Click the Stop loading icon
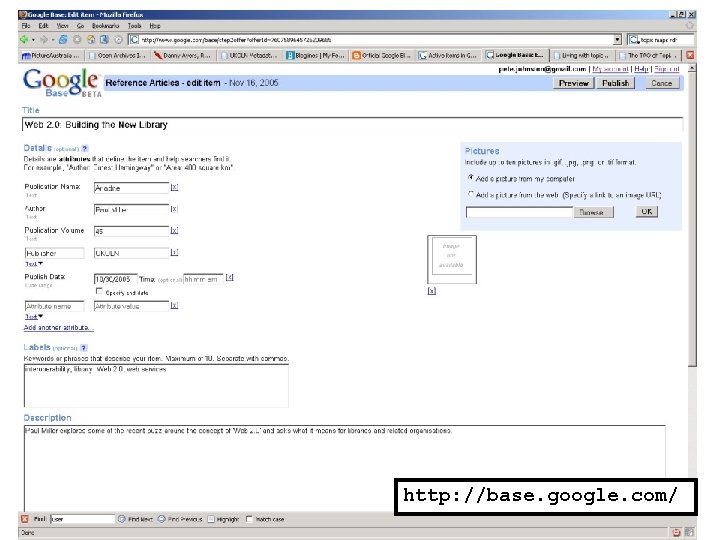720x540 pixels. click(x=77, y=40)
